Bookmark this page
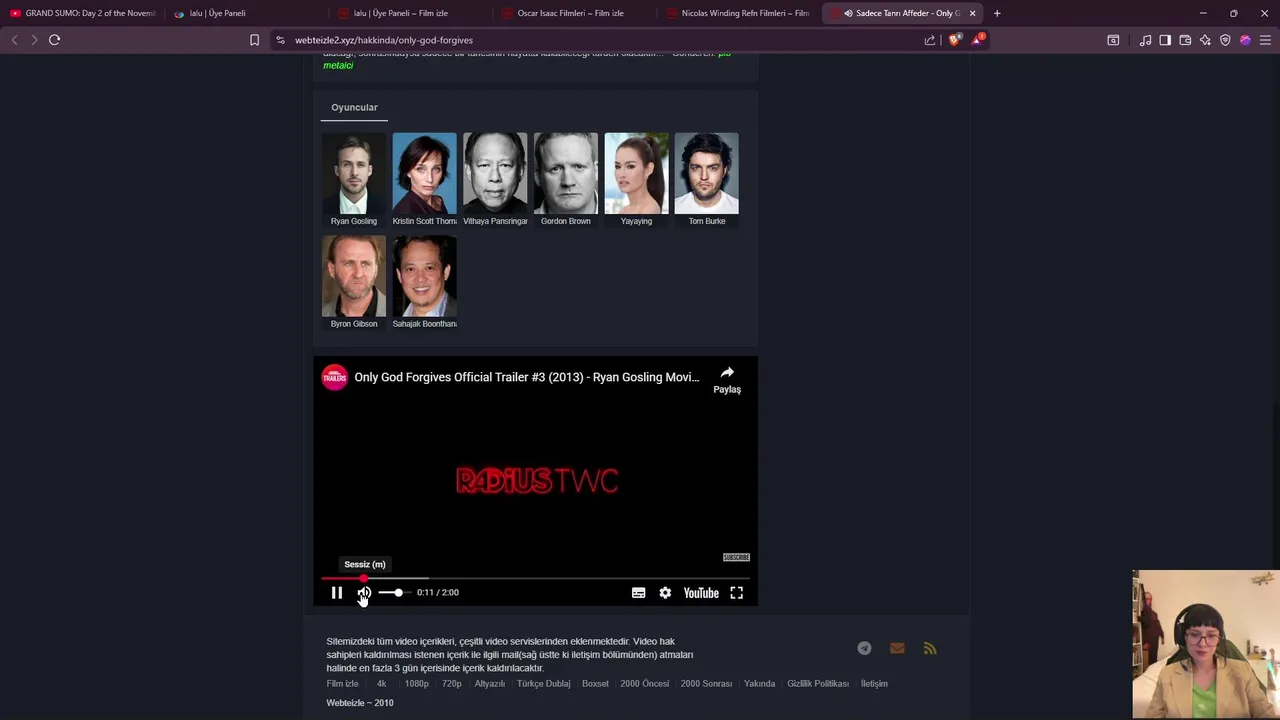This screenshot has height=720, width=1280. pyautogui.click(x=254, y=40)
